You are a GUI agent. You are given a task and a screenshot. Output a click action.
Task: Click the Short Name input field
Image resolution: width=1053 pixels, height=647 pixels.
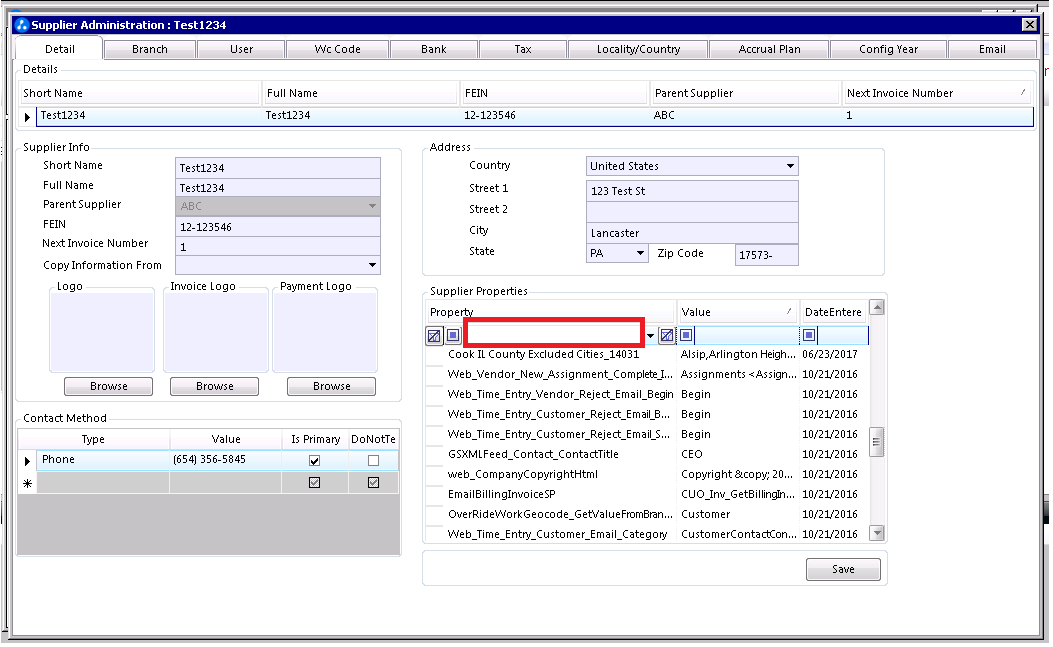pyautogui.click(x=278, y=168)
